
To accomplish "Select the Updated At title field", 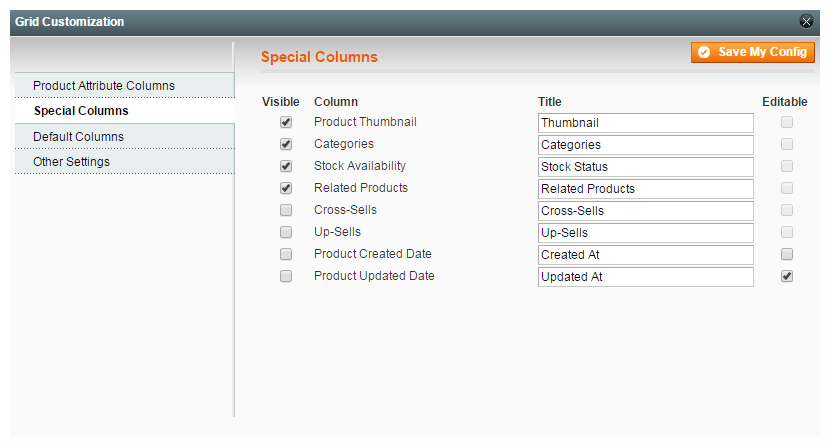I will coord(645,277).
